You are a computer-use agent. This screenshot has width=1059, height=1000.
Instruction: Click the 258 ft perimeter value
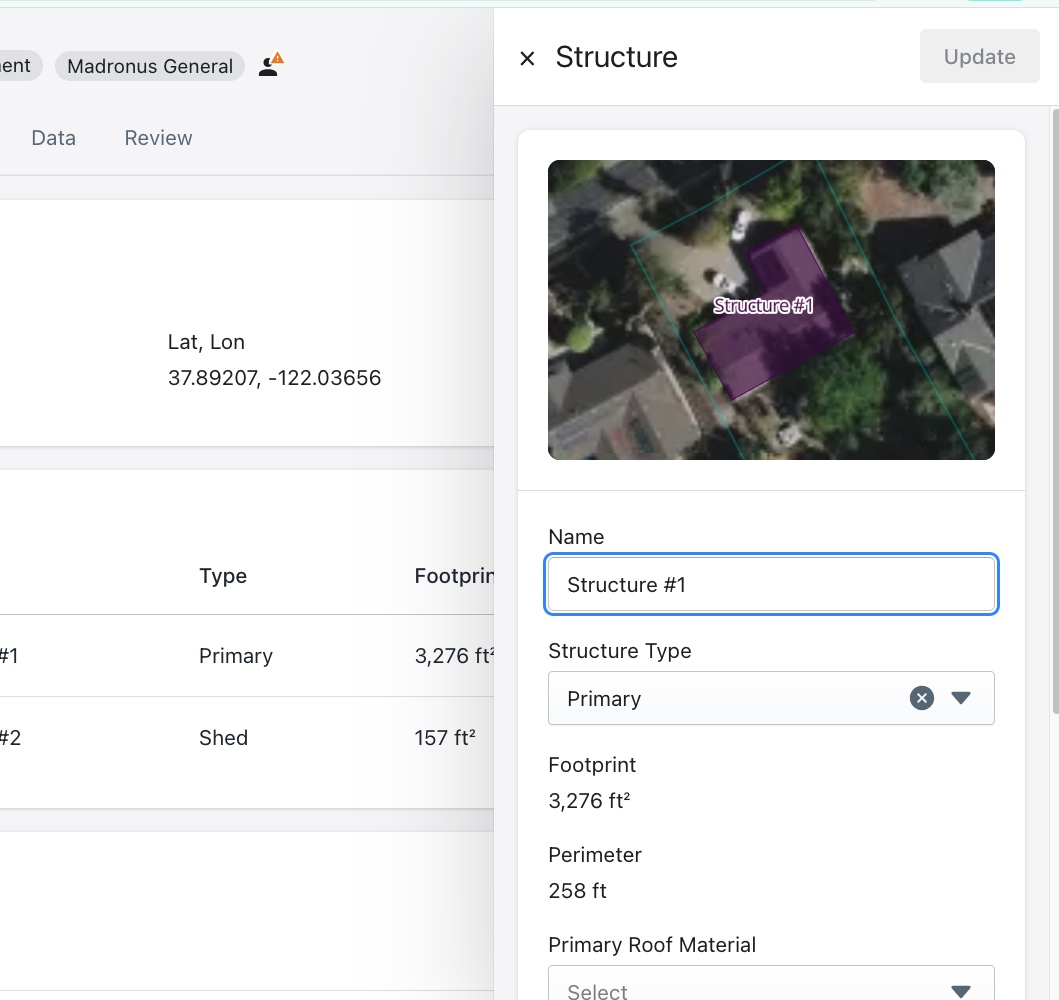click(577, 891)
